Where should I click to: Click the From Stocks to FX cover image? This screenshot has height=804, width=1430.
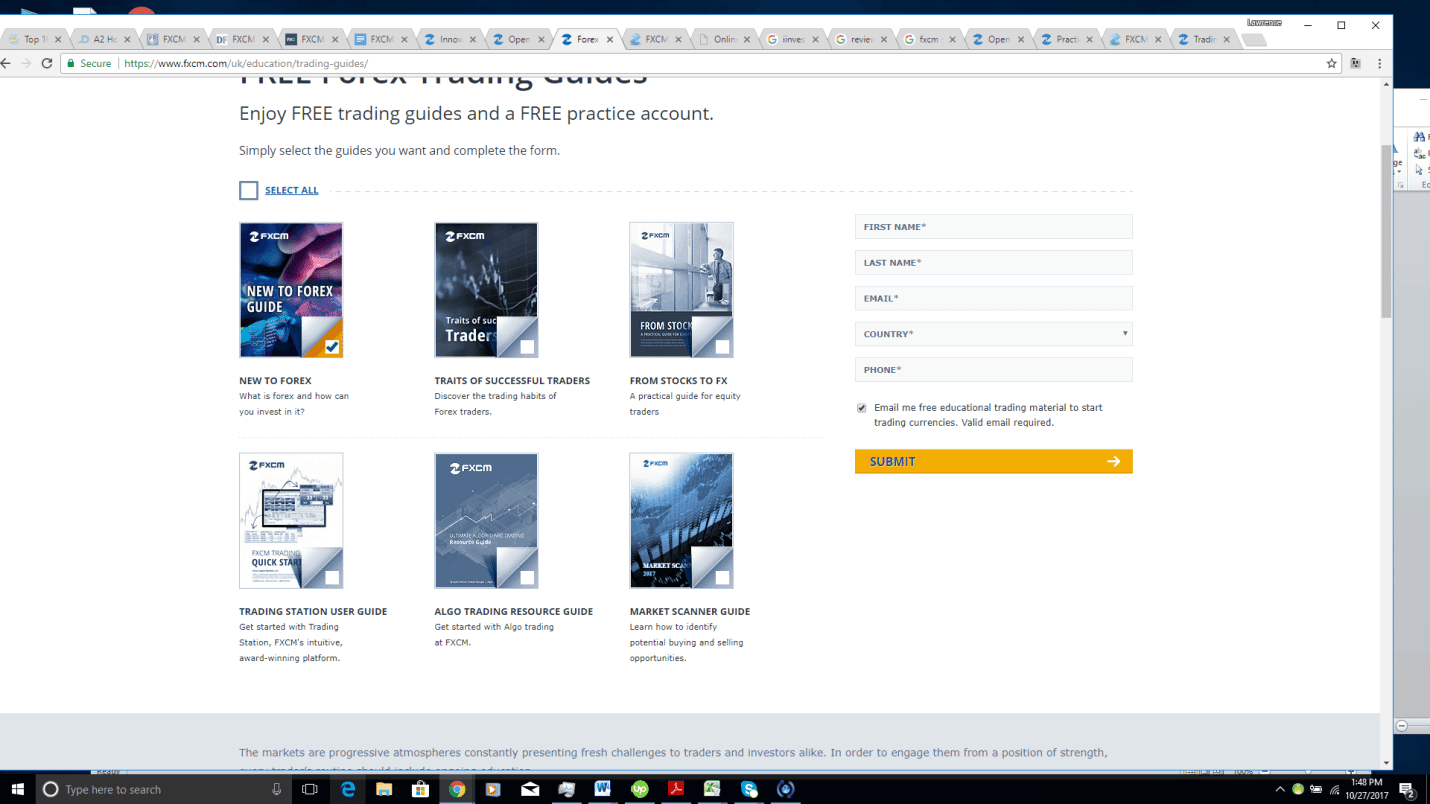pos(681,290)
